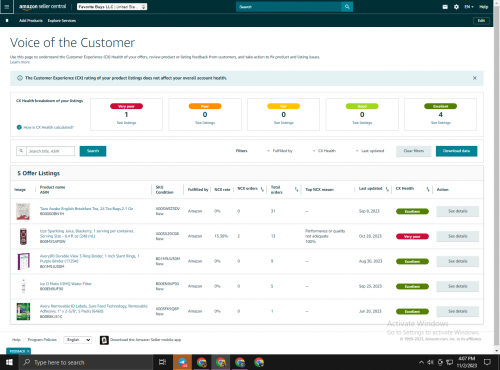This screenshot has height=370, width=500.
Task: Sort by CX Health column
Action: tap(428, 189)
